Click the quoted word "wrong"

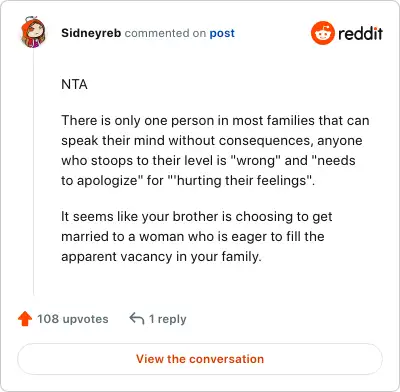pyautogui.click(x=256, y=161)
